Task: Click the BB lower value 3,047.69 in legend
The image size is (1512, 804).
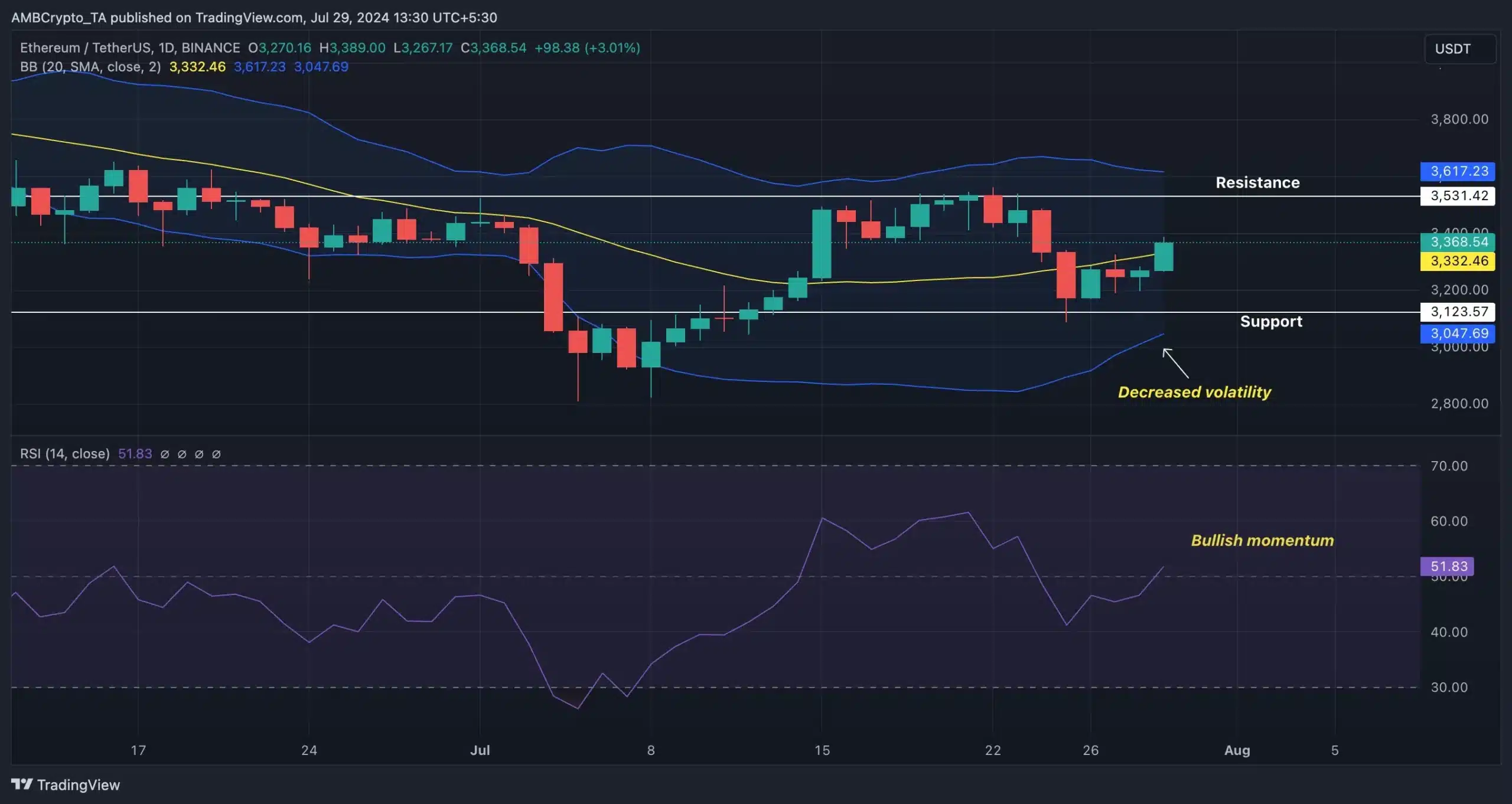Action: (321, 67)
